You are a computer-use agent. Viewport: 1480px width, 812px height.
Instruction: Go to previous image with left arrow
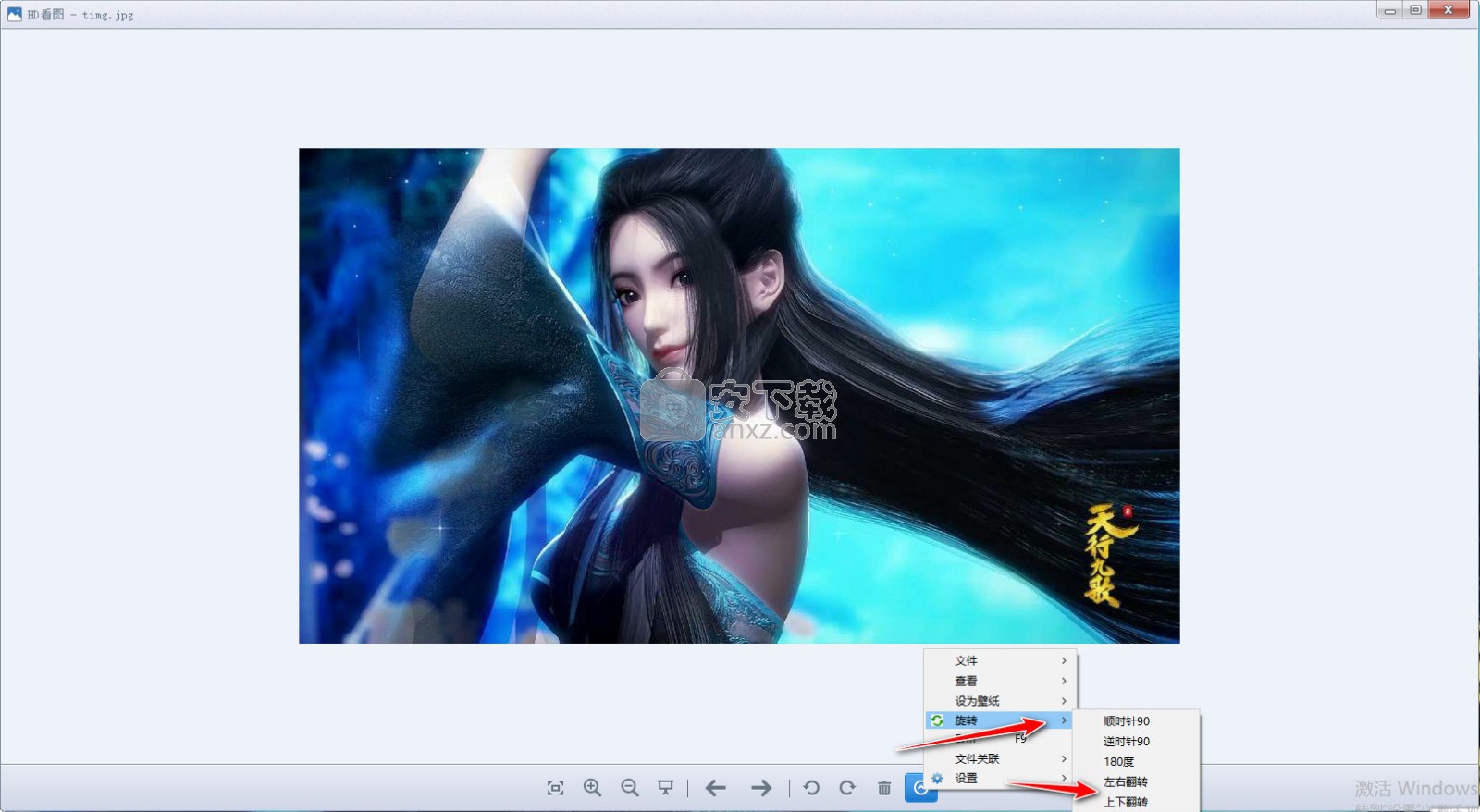click(x=715, y=788)
